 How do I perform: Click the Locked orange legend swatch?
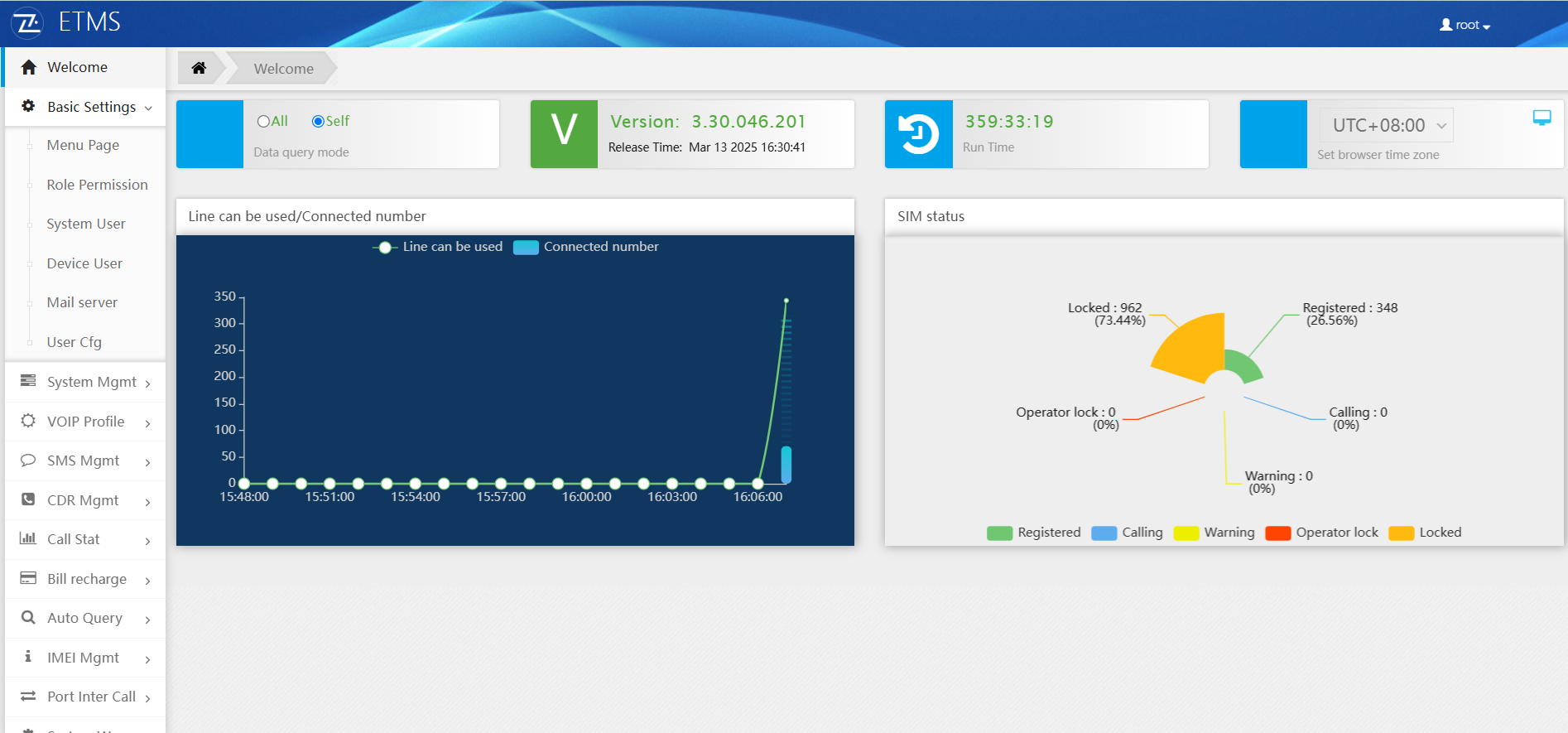pos(1401,533)
